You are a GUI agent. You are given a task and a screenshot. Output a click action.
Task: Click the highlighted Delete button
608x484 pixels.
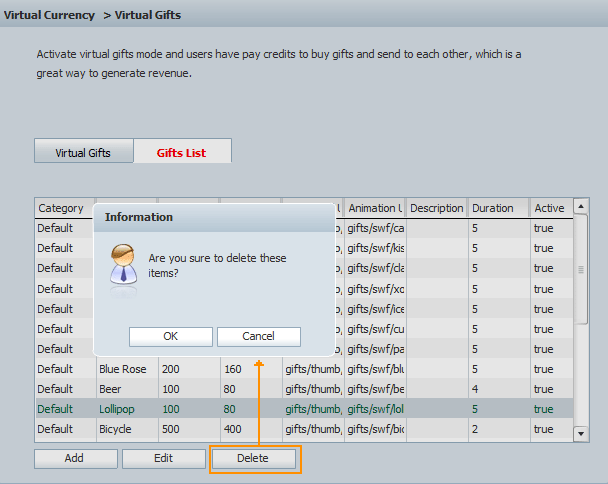point(253,458)
